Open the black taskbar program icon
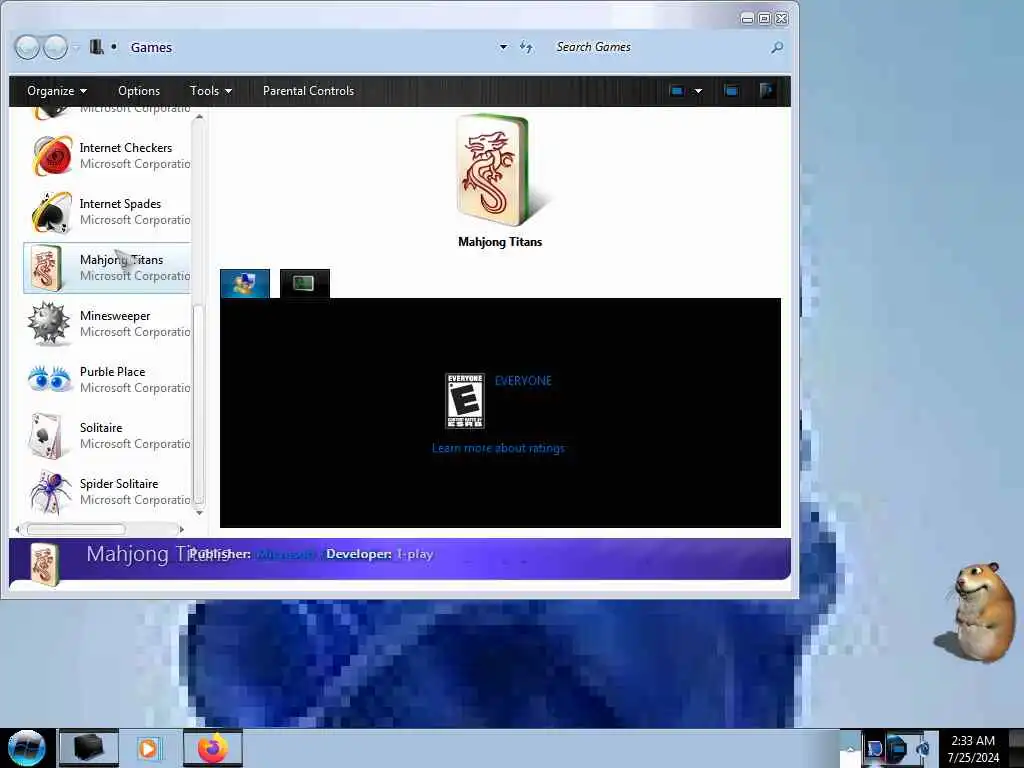Screen dimensions: 1024x768 [89, 748]
